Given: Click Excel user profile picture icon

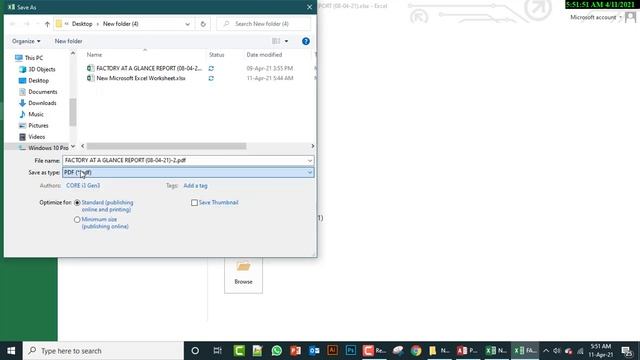Looking at the screenshot, I should (631, 18).
